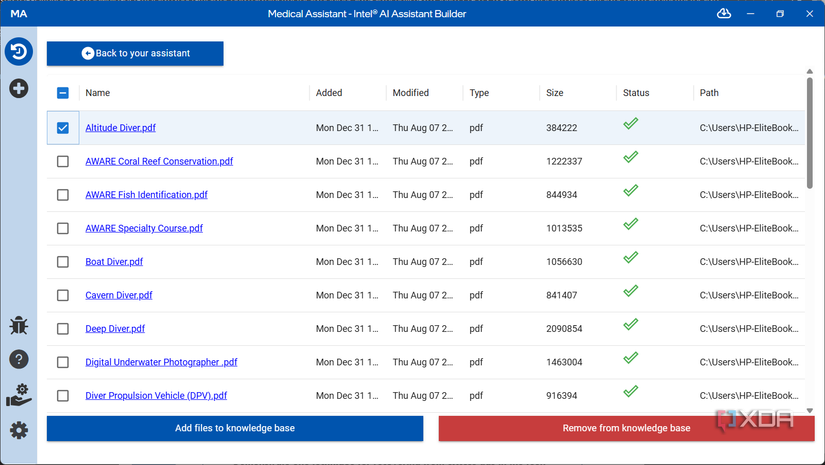Open the Cavern Diver.pdf link
Image resolution: width=825 pixels, height=465 pixels.
click(x=119, y=295)
